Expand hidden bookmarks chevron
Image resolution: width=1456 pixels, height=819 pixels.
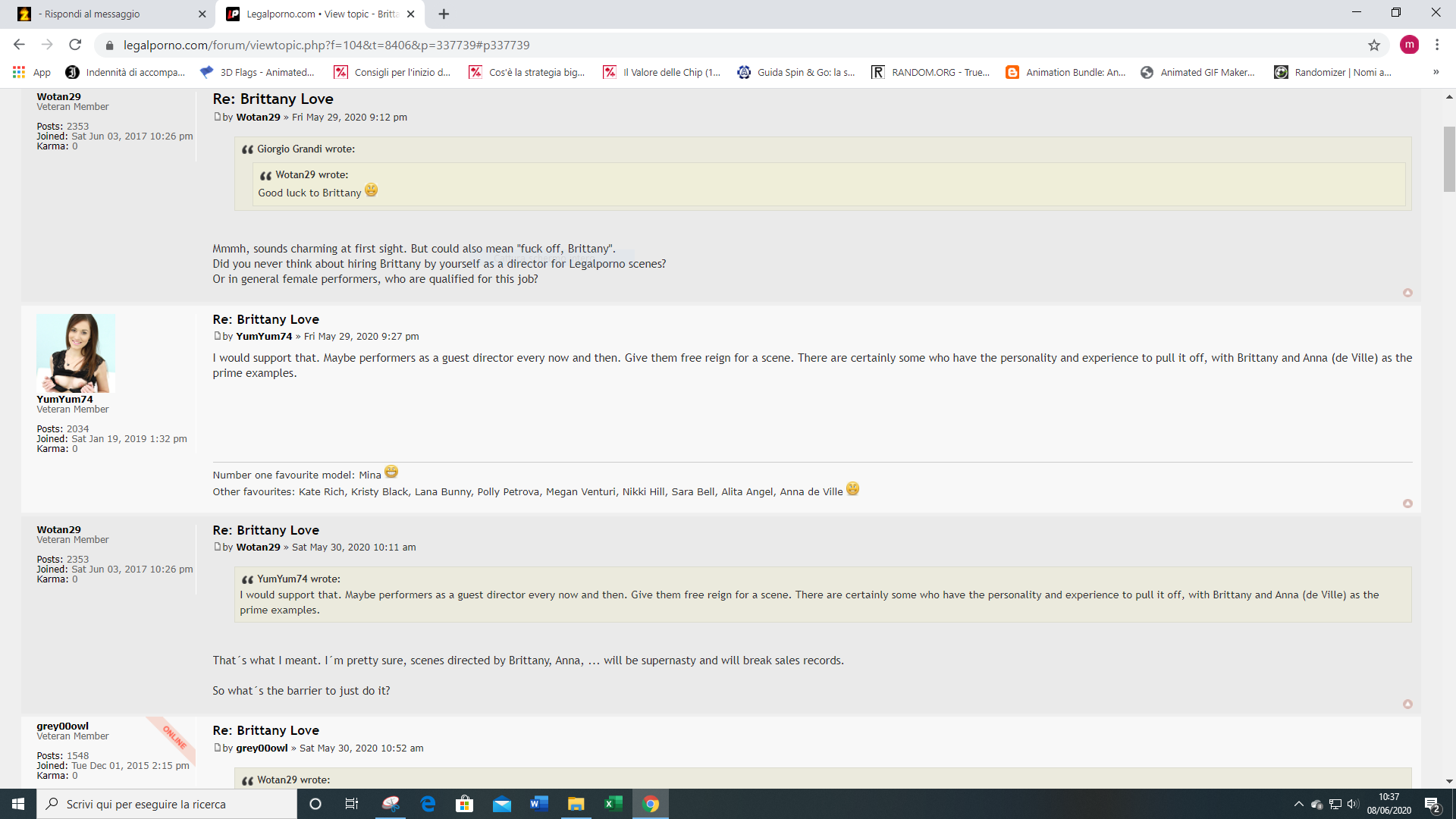point(1436,72)
